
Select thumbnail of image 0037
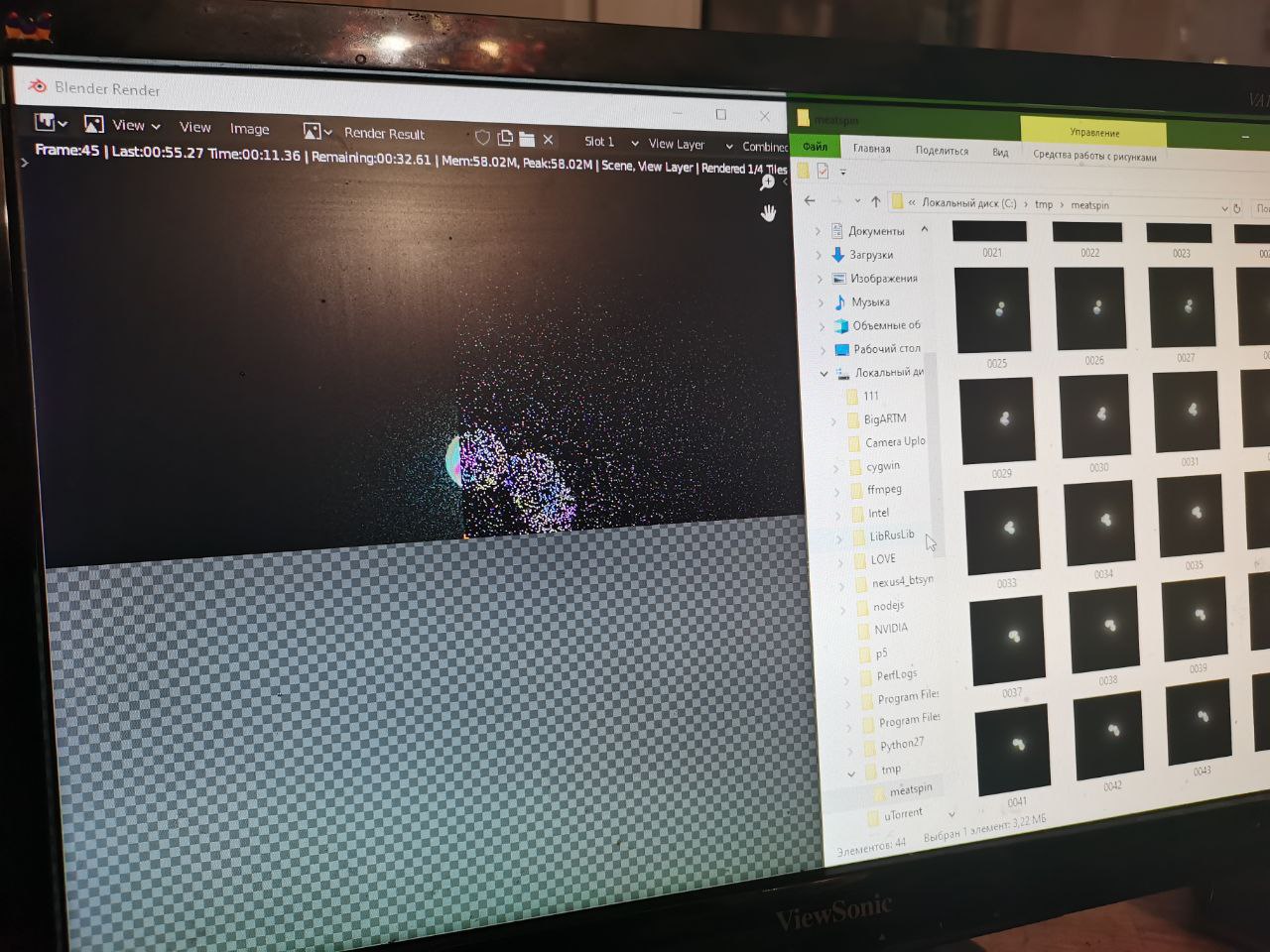(1008, 641)
